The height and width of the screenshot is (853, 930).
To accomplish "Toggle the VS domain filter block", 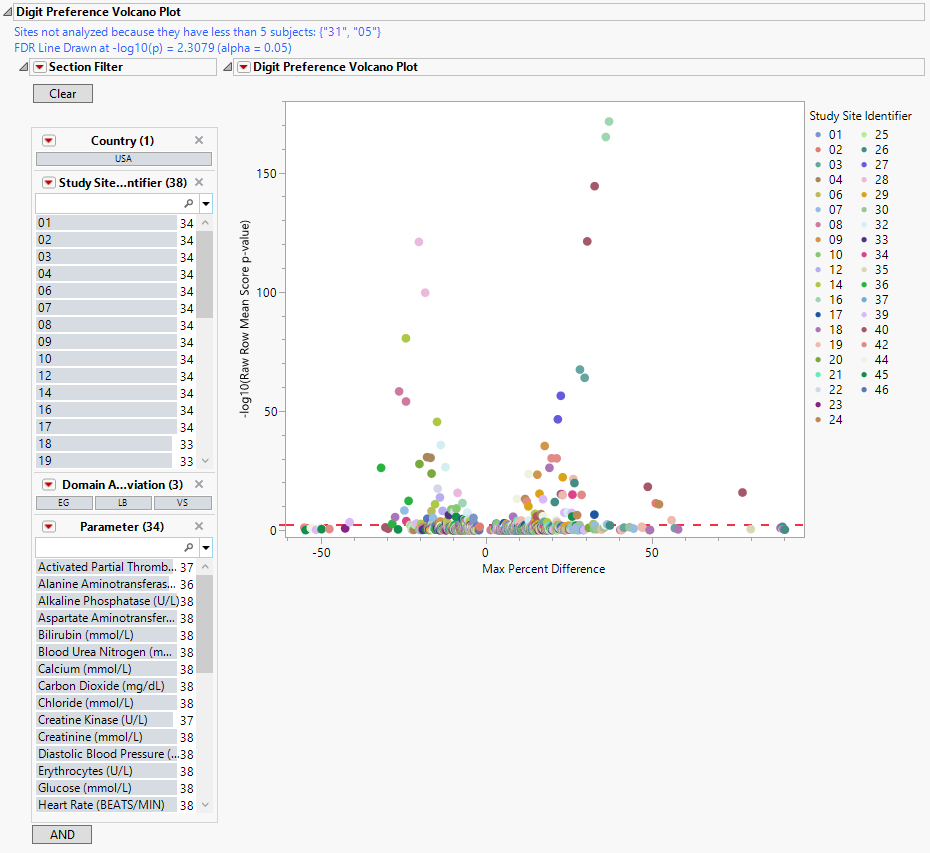I will tap(182, 503).
